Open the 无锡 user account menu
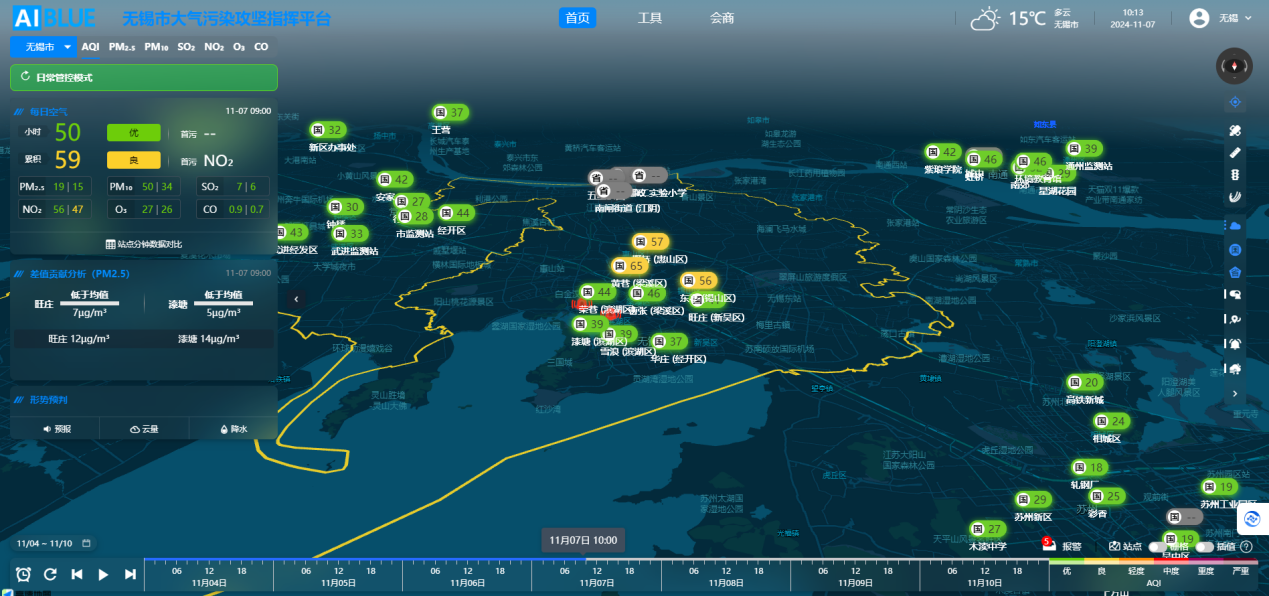The height and width of the screenshot is (596, 1269). pos(1220,18)
